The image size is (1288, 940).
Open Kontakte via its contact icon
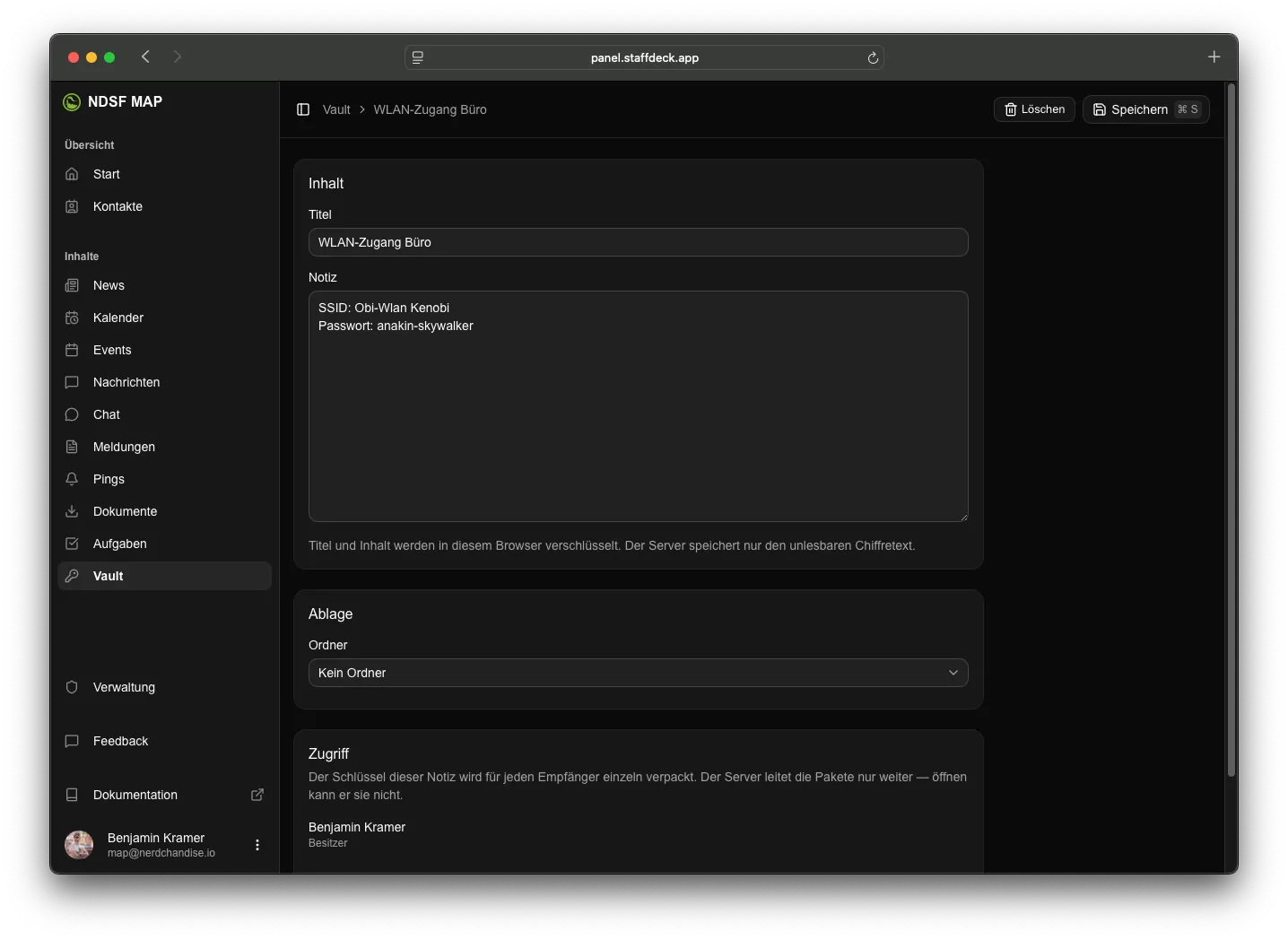[x=72, y=206]
